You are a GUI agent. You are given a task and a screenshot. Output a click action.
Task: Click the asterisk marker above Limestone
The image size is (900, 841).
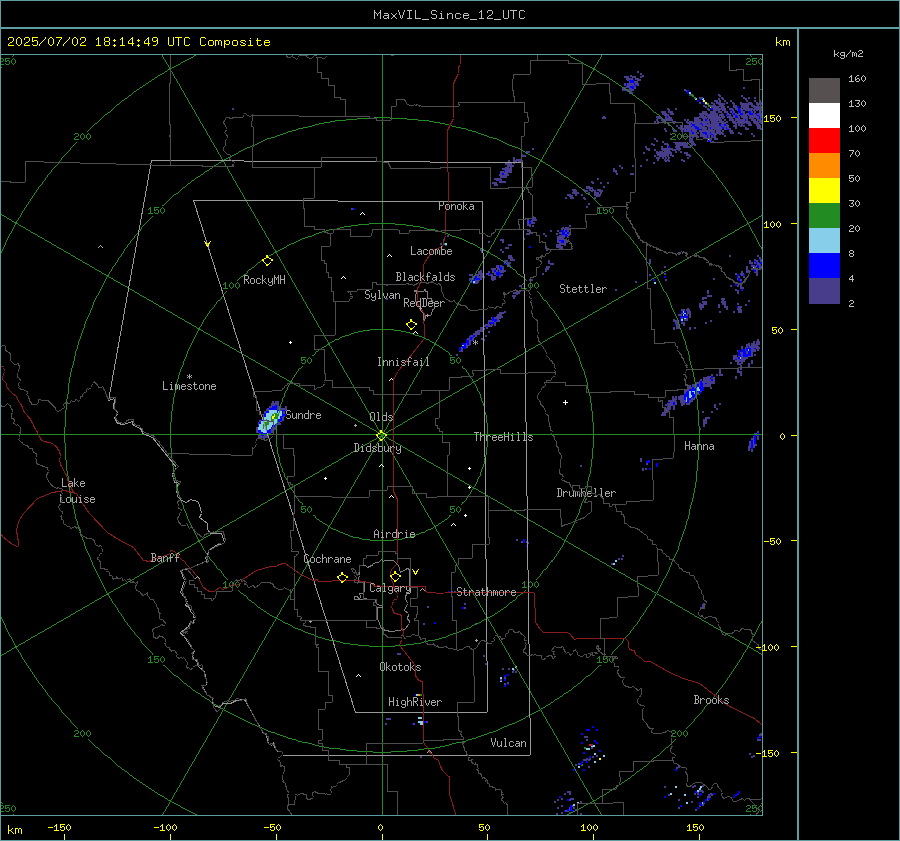tap(189, 377)
